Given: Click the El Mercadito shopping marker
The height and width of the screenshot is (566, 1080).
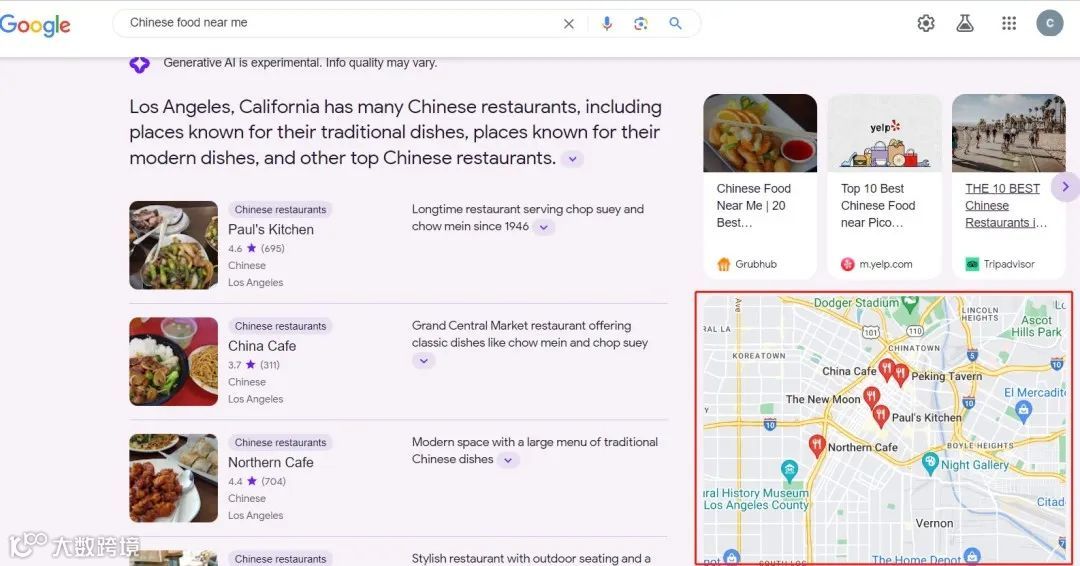Looking at the screenshot, I should [x=1024, y=411].
